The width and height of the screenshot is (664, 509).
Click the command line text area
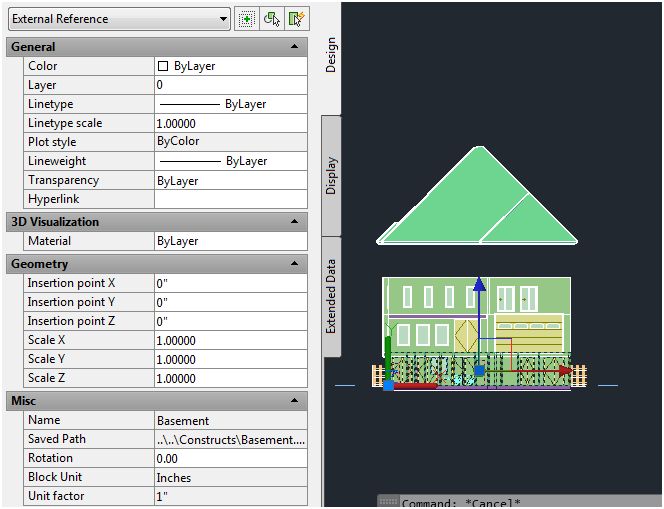point(529,503)
